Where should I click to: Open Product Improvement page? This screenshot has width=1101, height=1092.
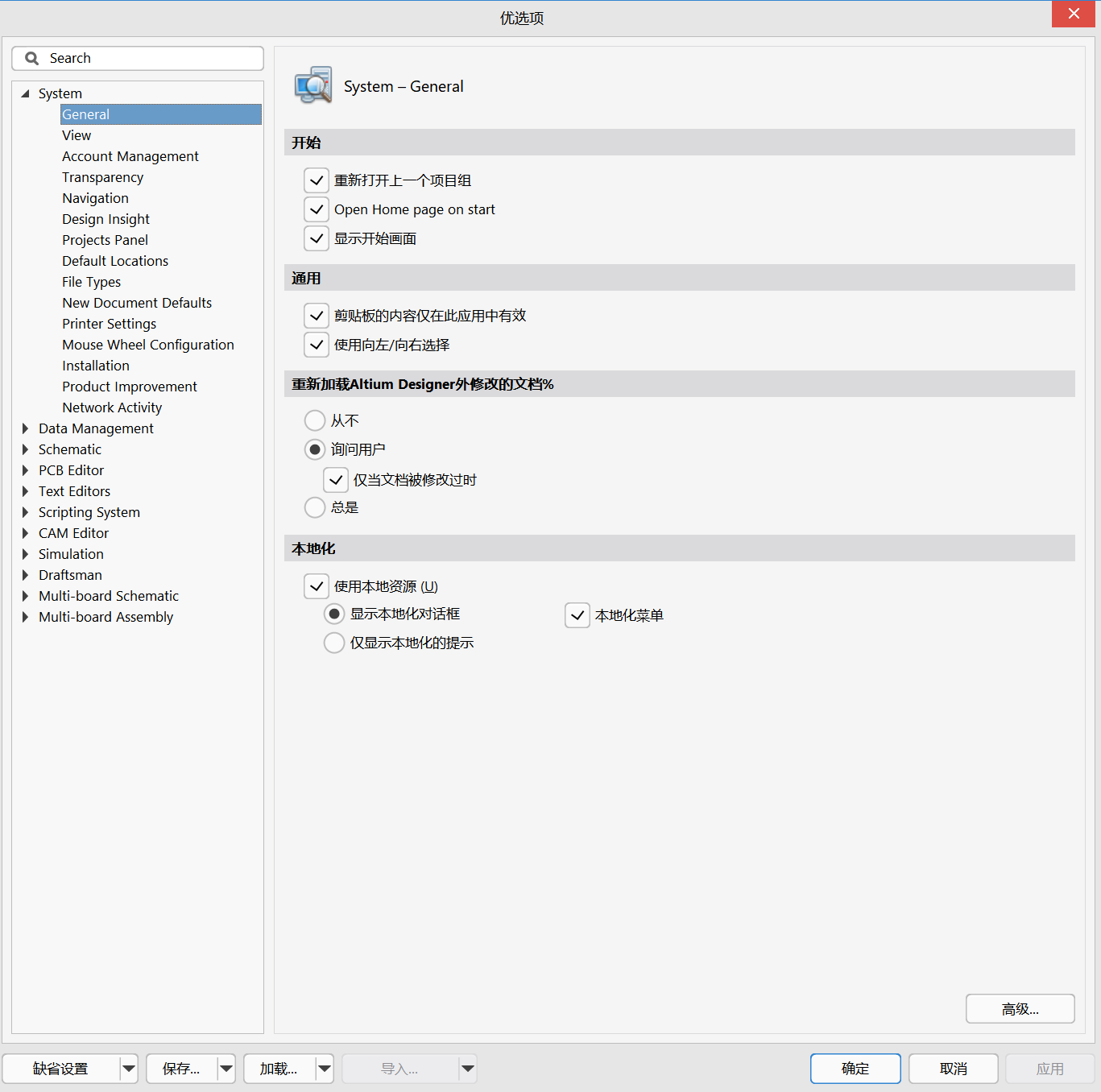coord(129,387)
